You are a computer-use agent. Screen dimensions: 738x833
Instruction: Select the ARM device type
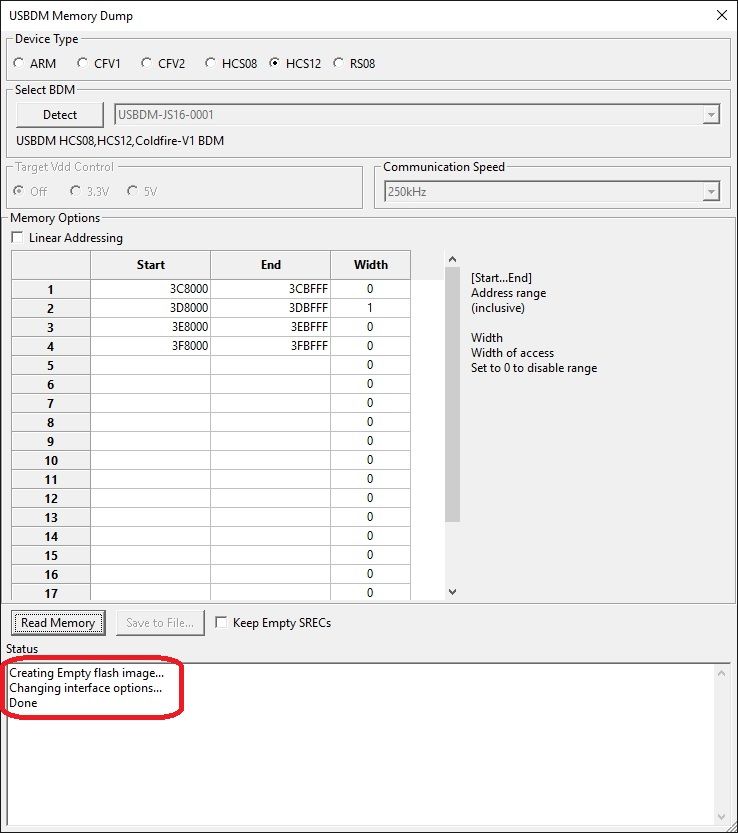[35, 63]
